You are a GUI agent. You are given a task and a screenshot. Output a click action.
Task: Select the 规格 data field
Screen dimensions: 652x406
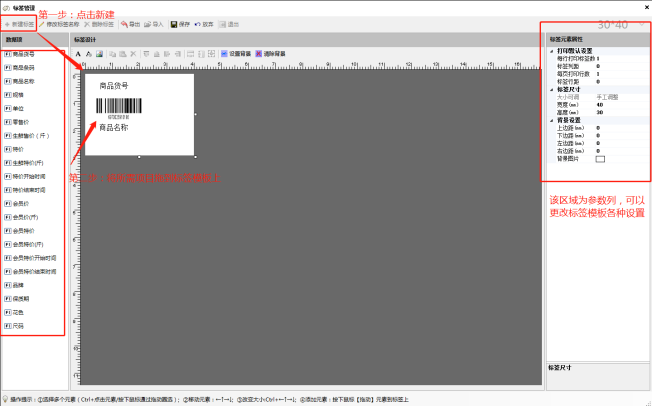click(x=15, y=95)
